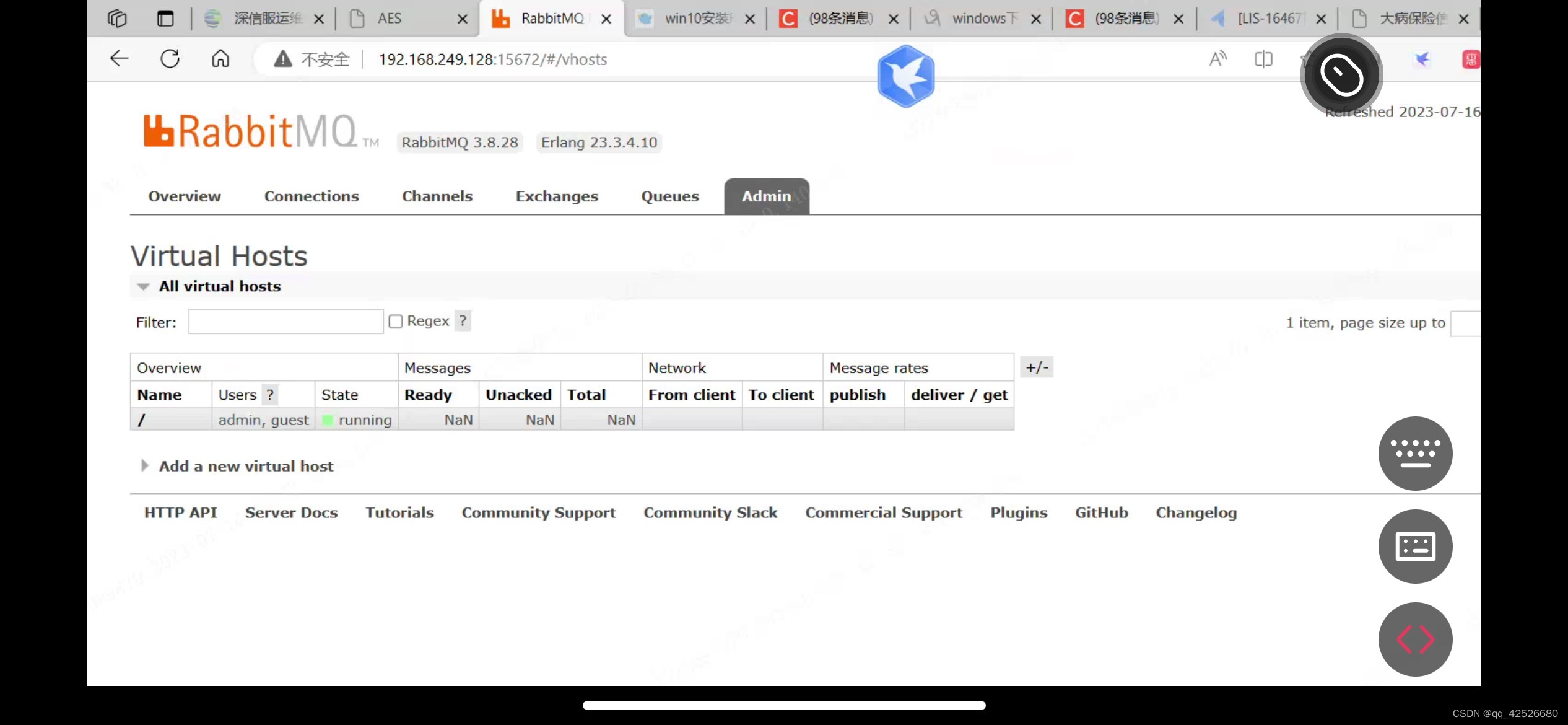Open the HTTP API link
The height and width of the screenshot is (725, 1568).
coord(180,512)
